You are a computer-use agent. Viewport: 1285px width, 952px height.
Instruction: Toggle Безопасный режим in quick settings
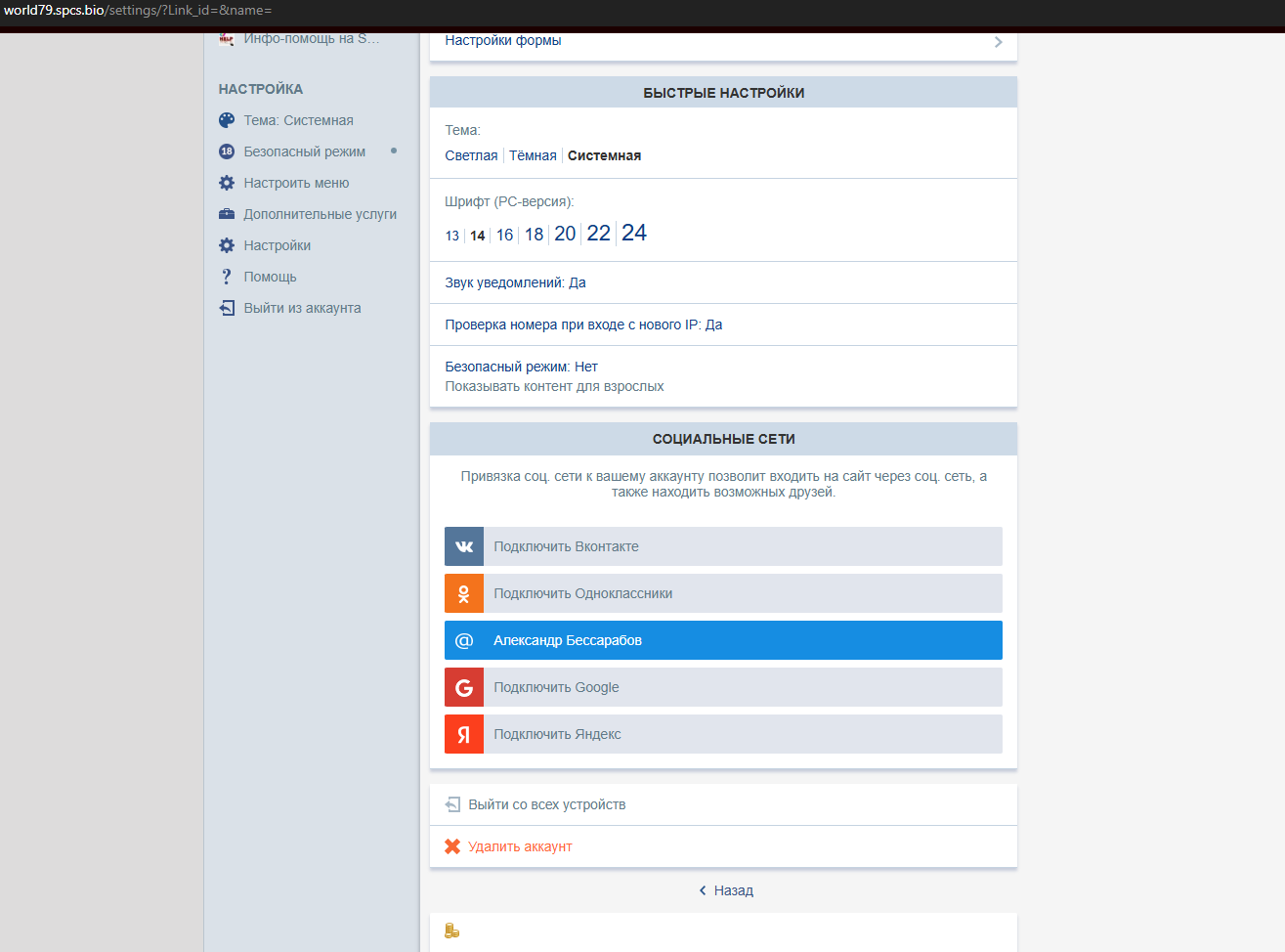pos(521,367)
